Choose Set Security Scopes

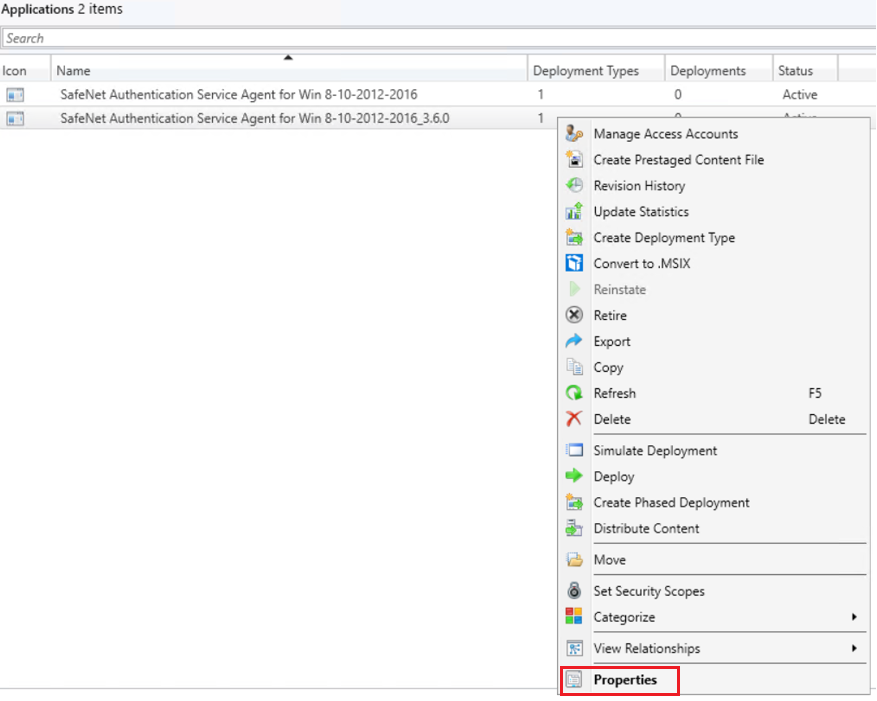pos(714,591)
